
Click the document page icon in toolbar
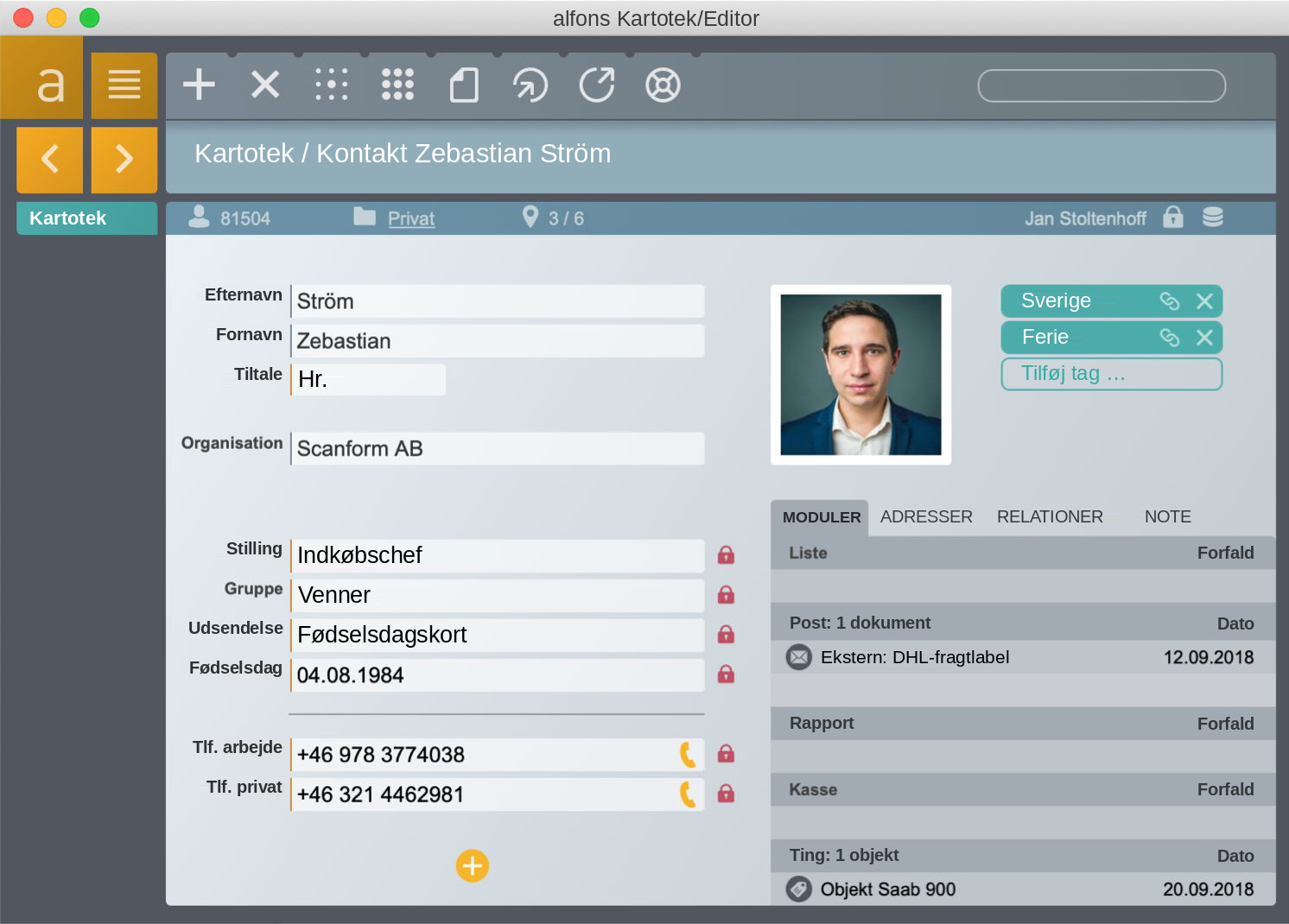click(x=464, y=85)
